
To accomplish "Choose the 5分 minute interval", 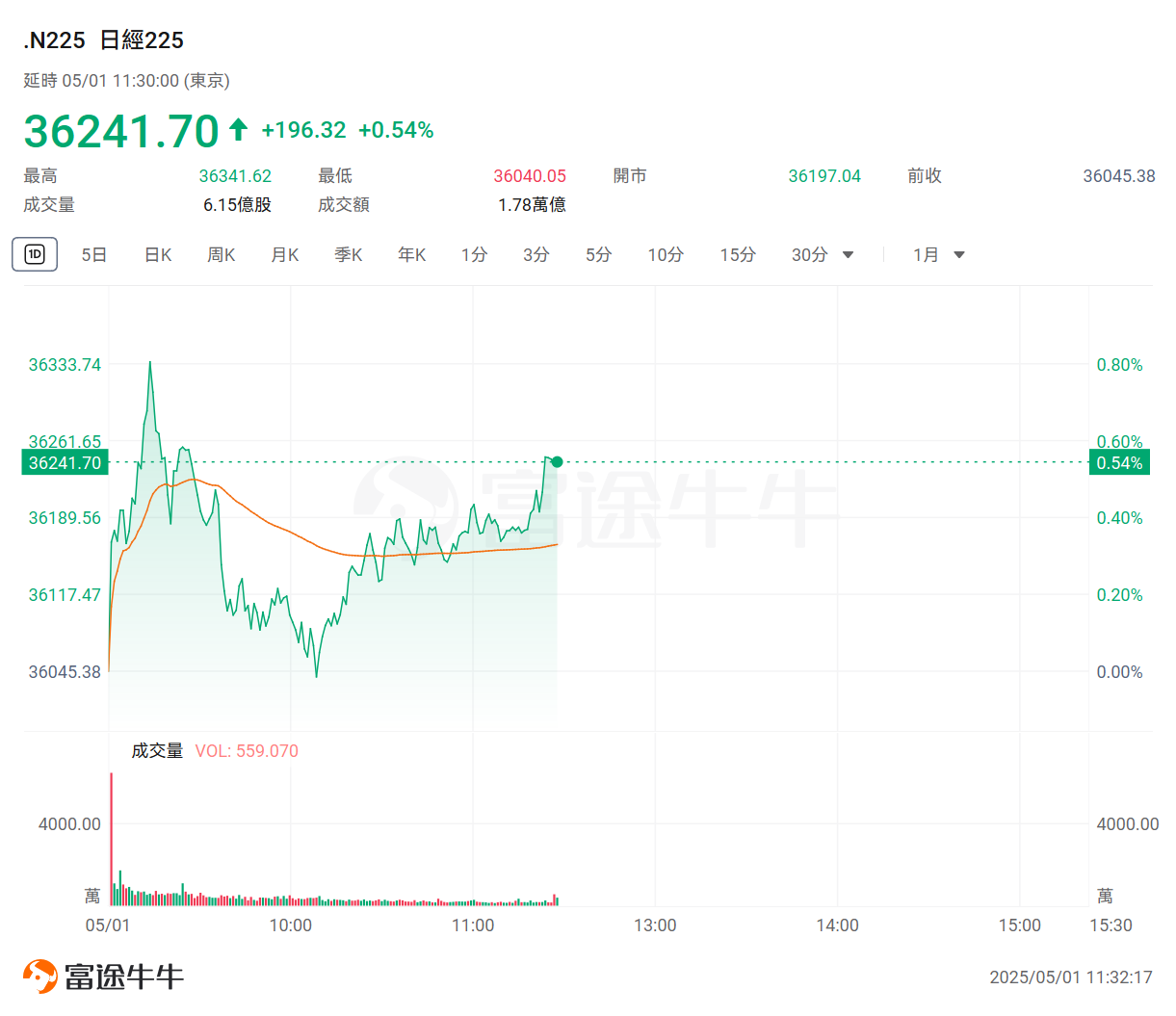I will click(598, 255).
